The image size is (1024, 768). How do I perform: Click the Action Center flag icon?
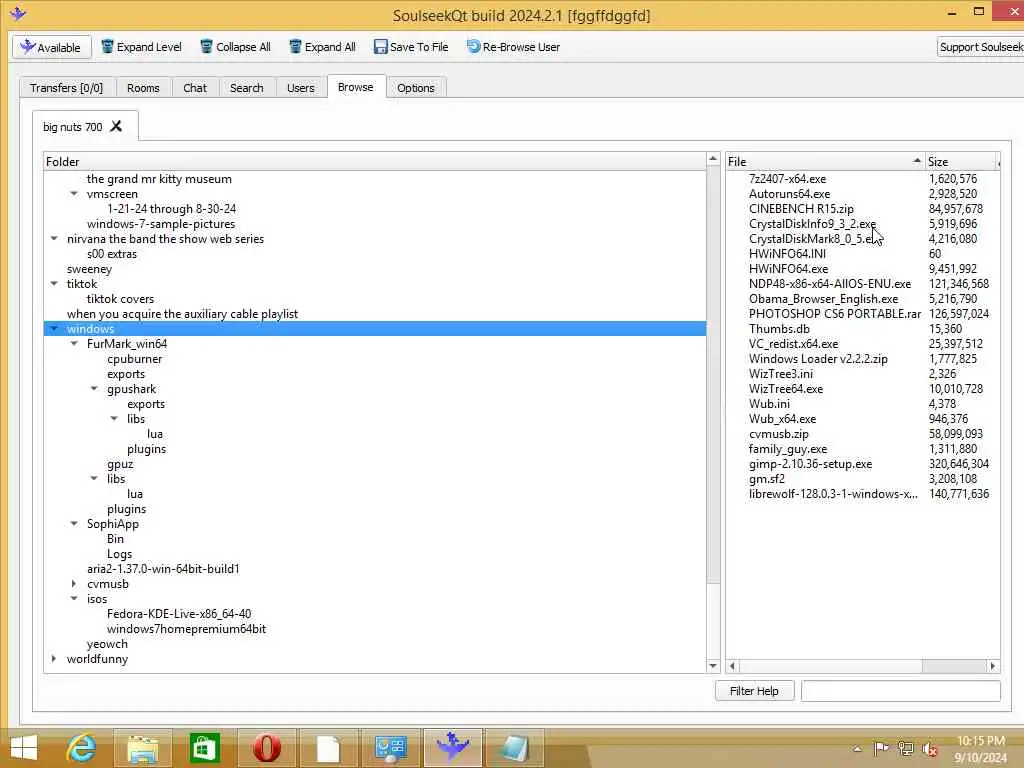coord(881,749)
